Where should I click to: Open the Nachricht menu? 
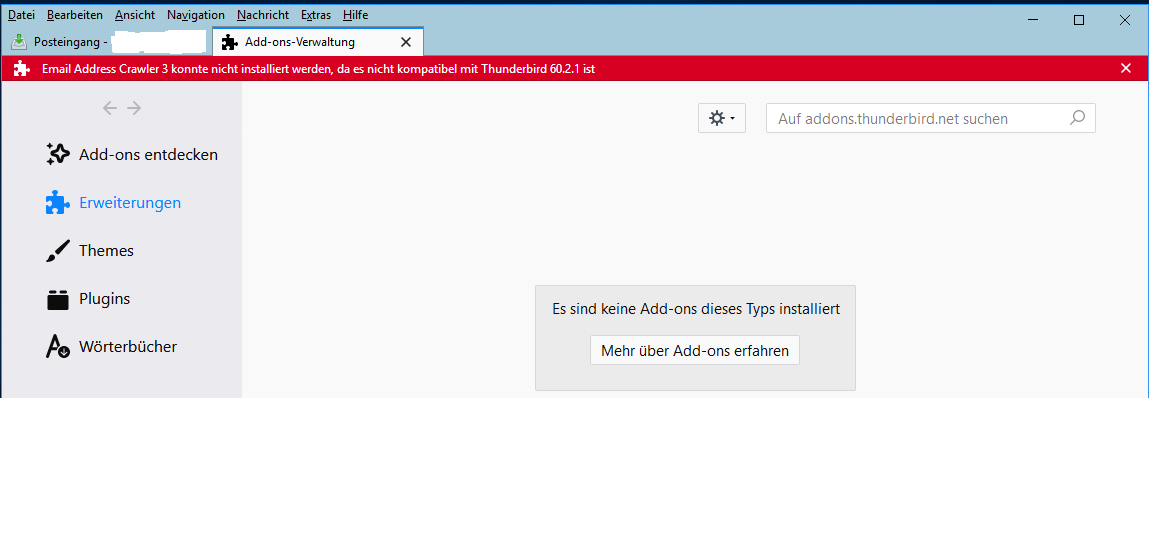[x=263, y=15]
